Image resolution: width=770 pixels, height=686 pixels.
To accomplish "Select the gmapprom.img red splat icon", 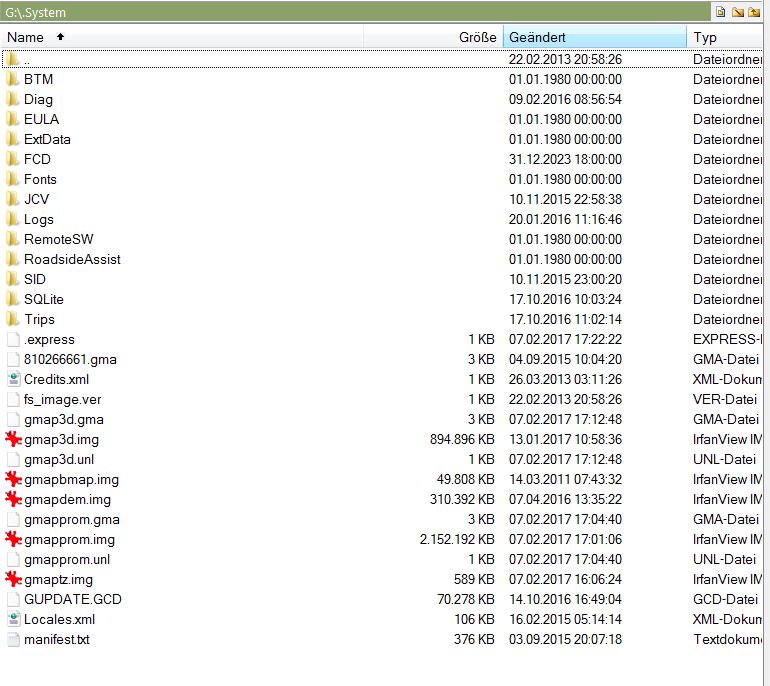I will [x=13, y=539].
